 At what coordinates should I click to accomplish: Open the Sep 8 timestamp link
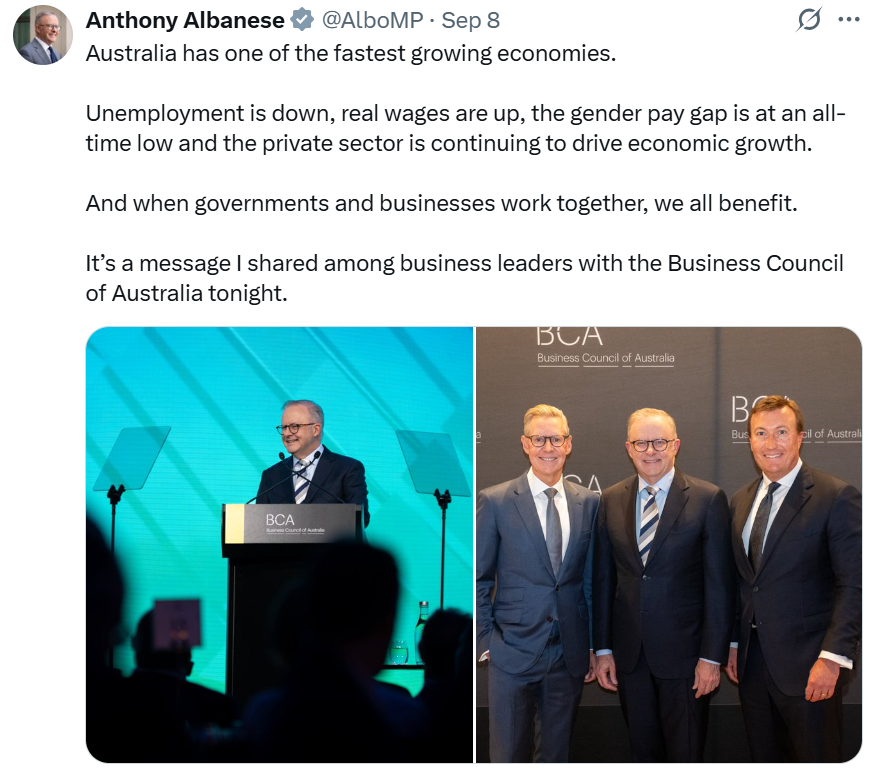tap(470, 20)
